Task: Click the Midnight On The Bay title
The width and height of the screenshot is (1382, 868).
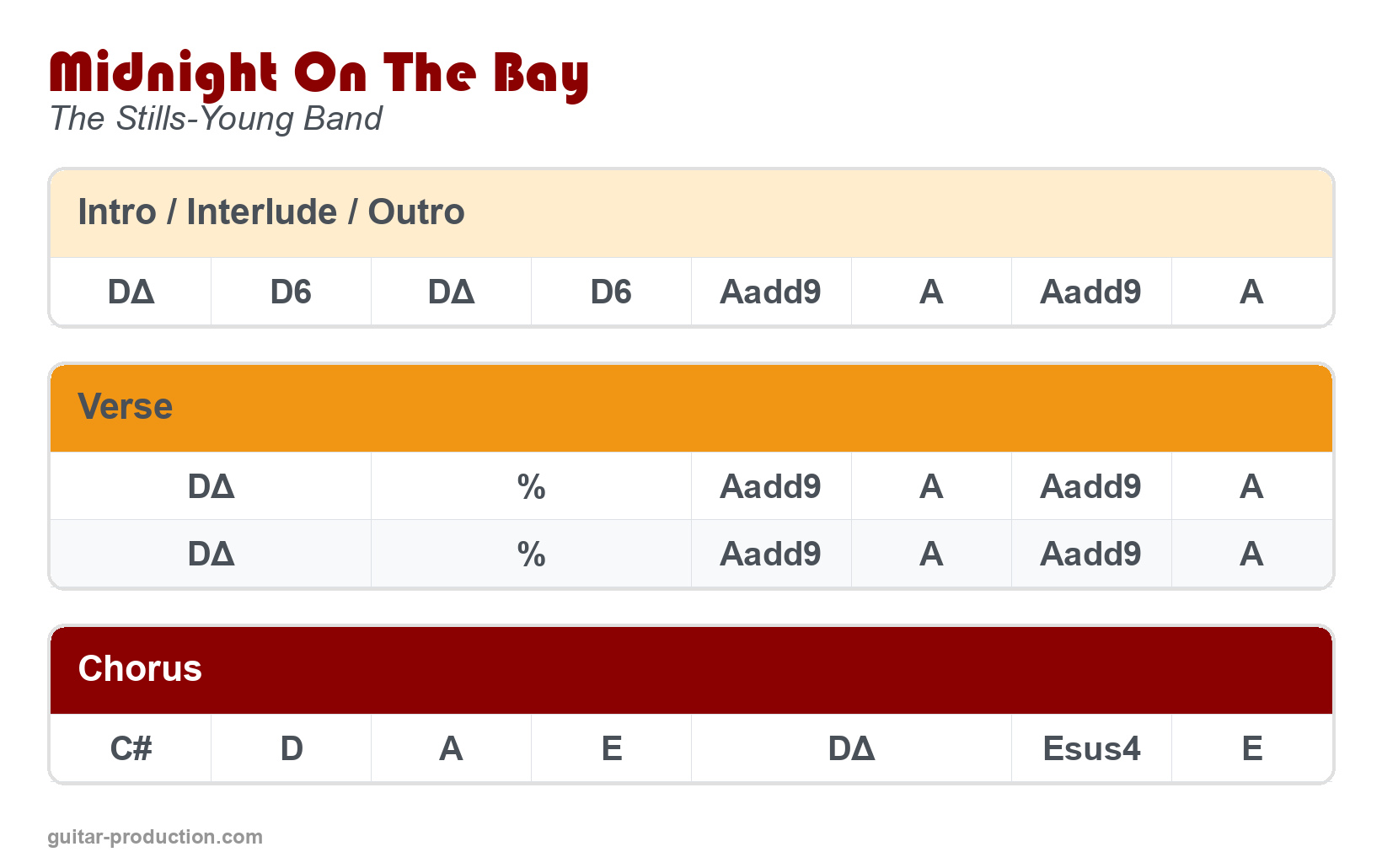Action: coord(319,74)
